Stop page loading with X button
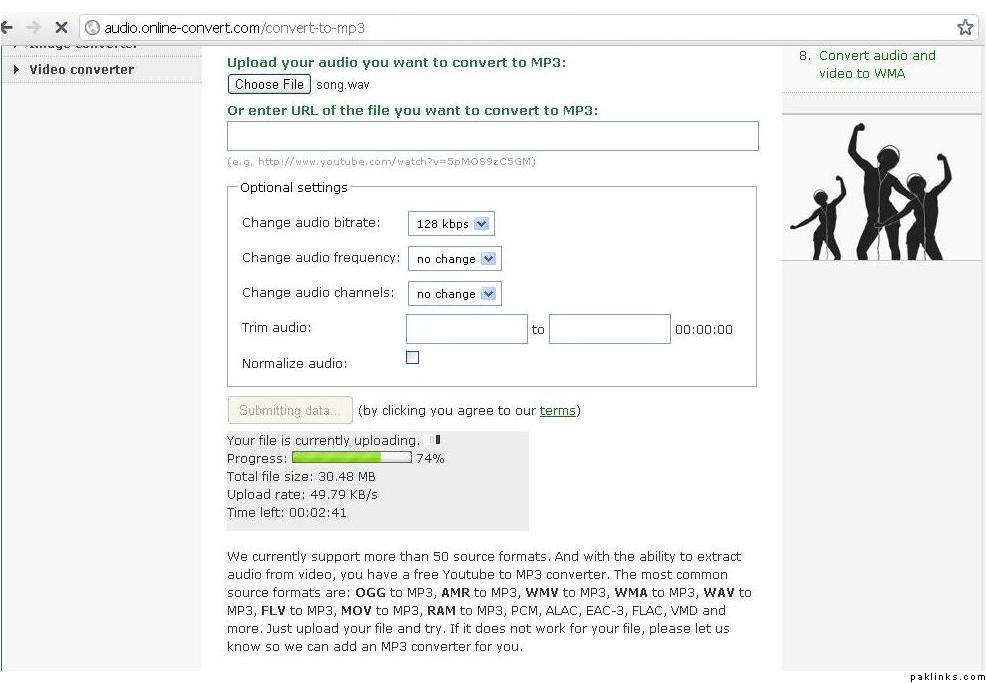Viewport: 986px width, 683px height. pos(60,28)
